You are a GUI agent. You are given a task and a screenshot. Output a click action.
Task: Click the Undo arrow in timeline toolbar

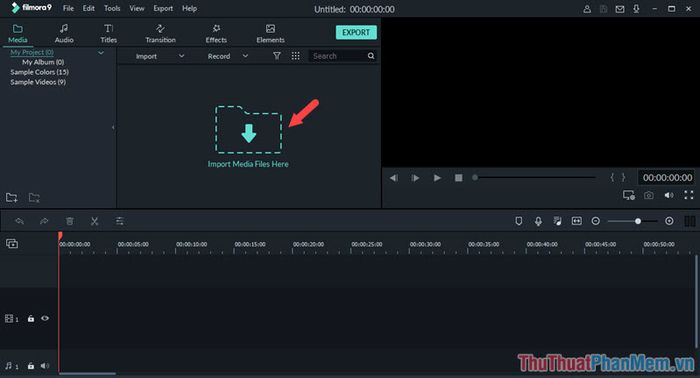(x=19, y=221)
